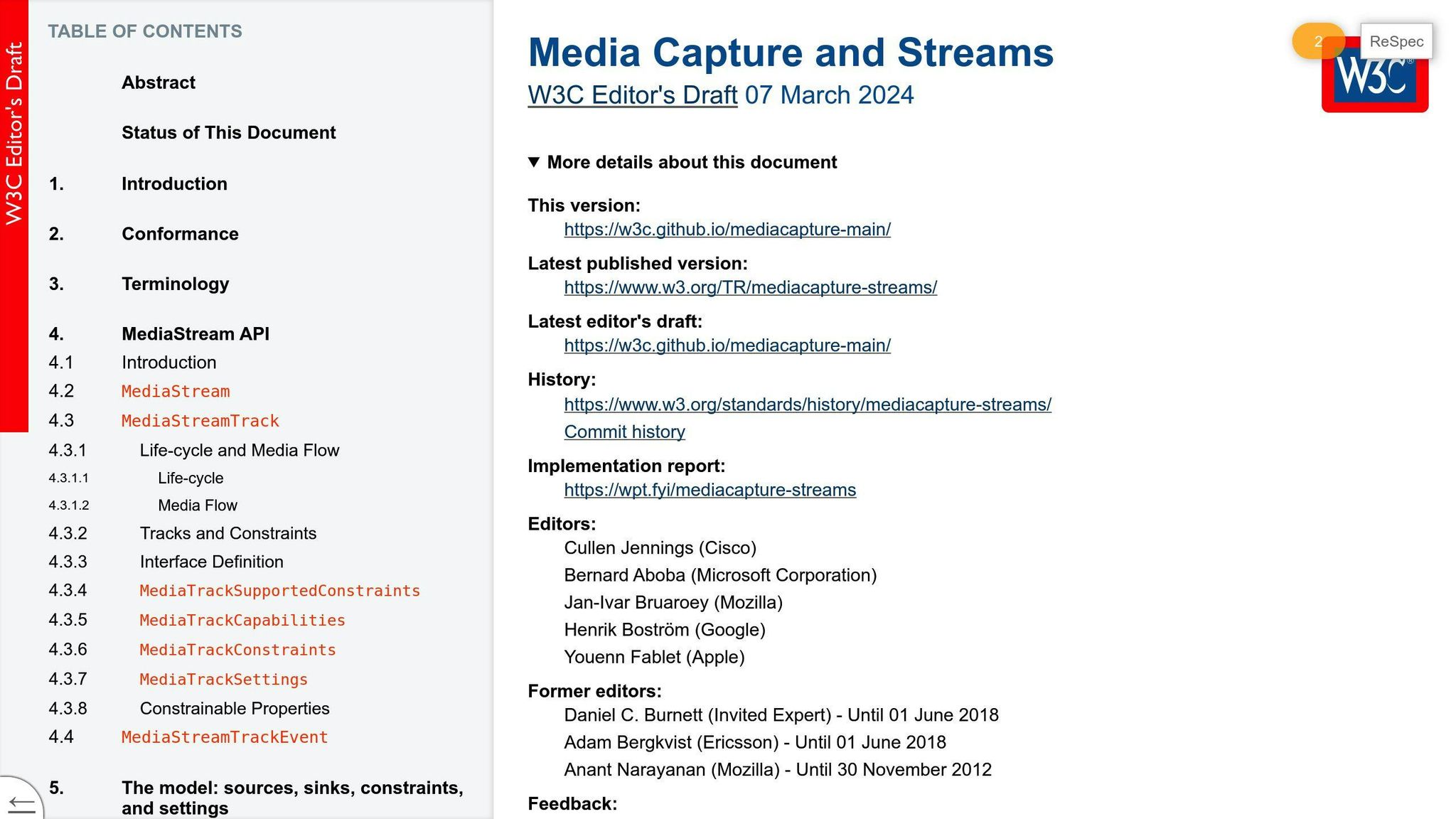Click the W3C Editor's Draft header link
Screen dimensions: 1456x819
coord(631,95)
